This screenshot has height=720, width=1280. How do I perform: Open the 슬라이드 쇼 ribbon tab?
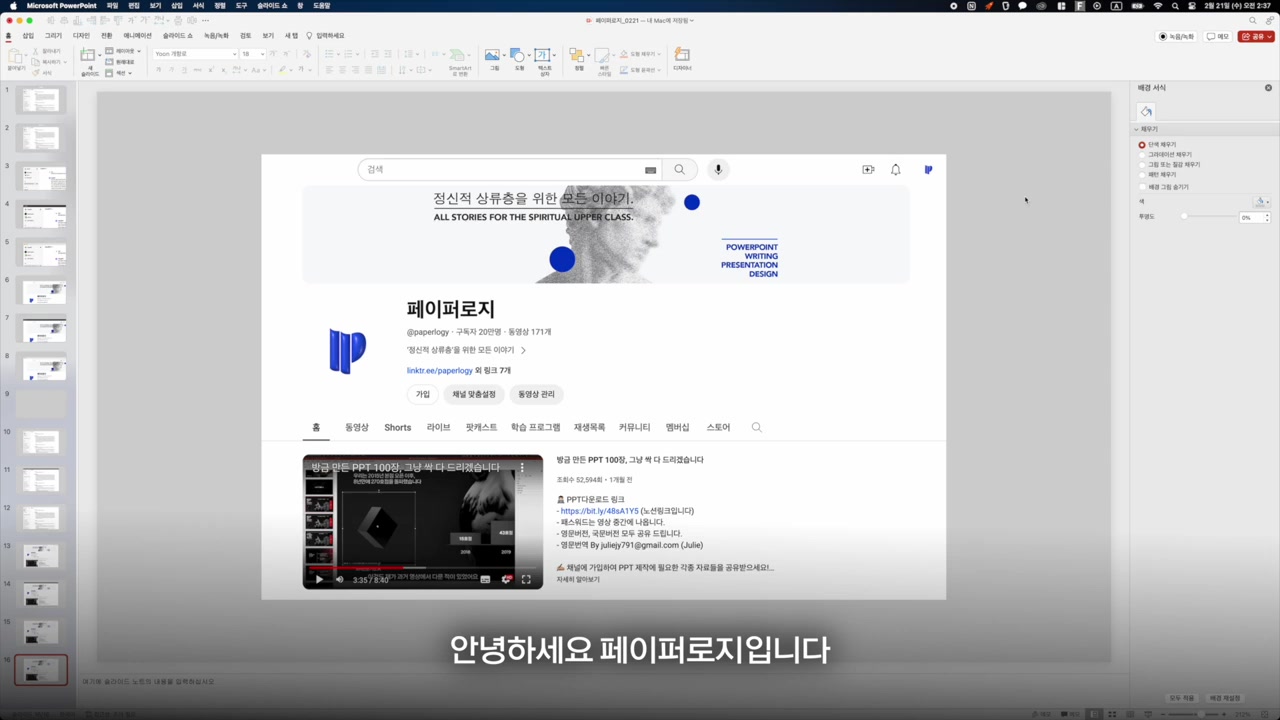click(x=177, y=36)
